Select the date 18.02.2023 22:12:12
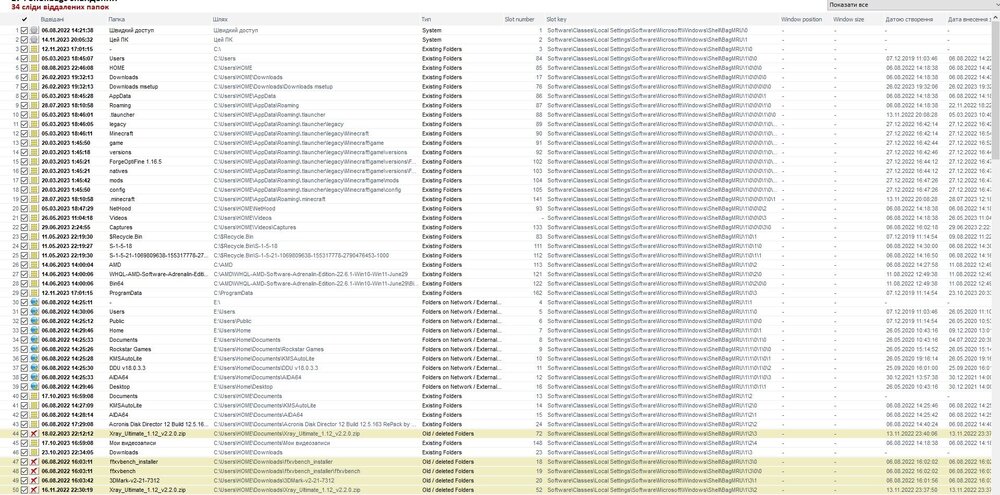This screenshot has width=1000, height=495. (68, 434)
